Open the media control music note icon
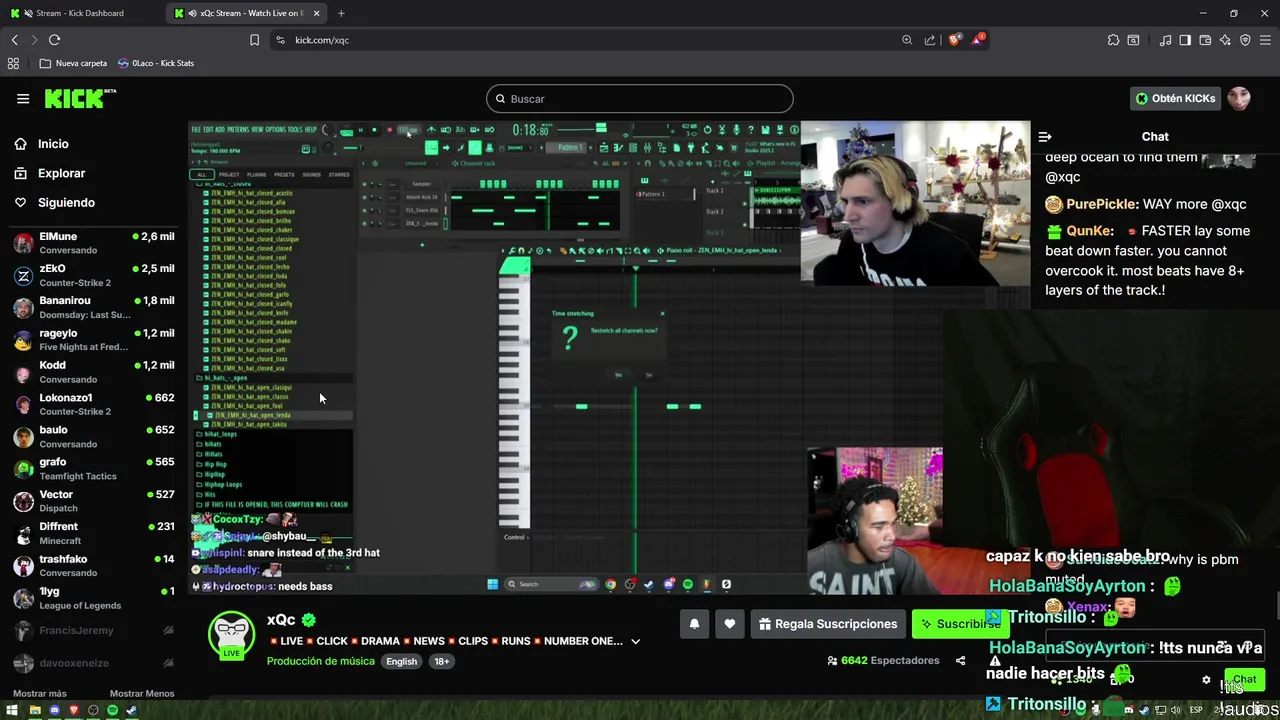The height and width of the screenshot is (720, 1280). click(x=1165, y=40)
